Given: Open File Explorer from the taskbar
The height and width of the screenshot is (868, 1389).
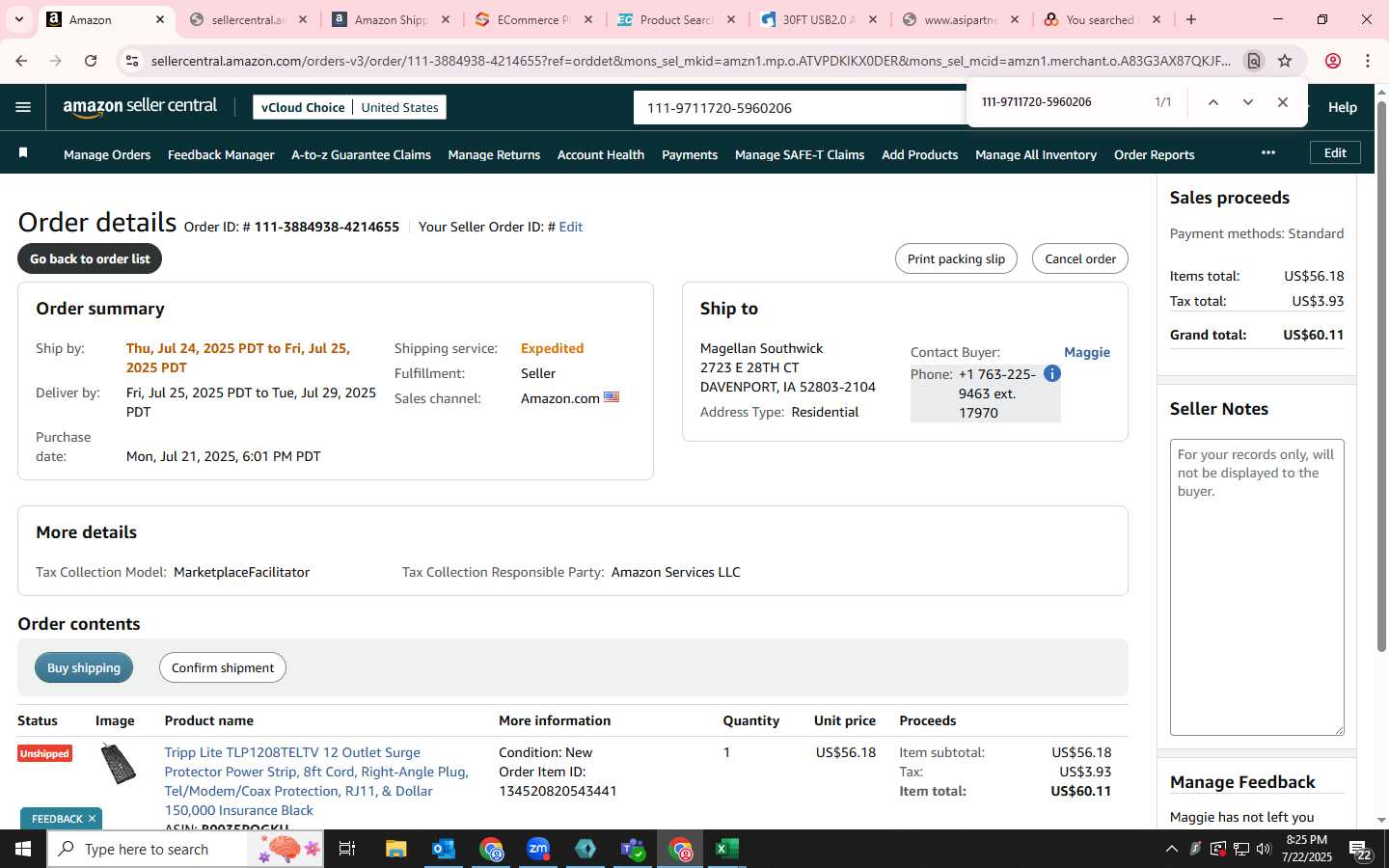Looking at the screenshot, I should [396, 849].
